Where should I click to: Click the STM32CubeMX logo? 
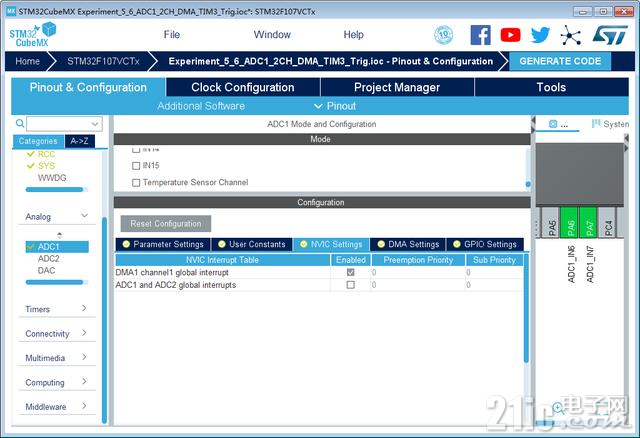pos(33,35)
